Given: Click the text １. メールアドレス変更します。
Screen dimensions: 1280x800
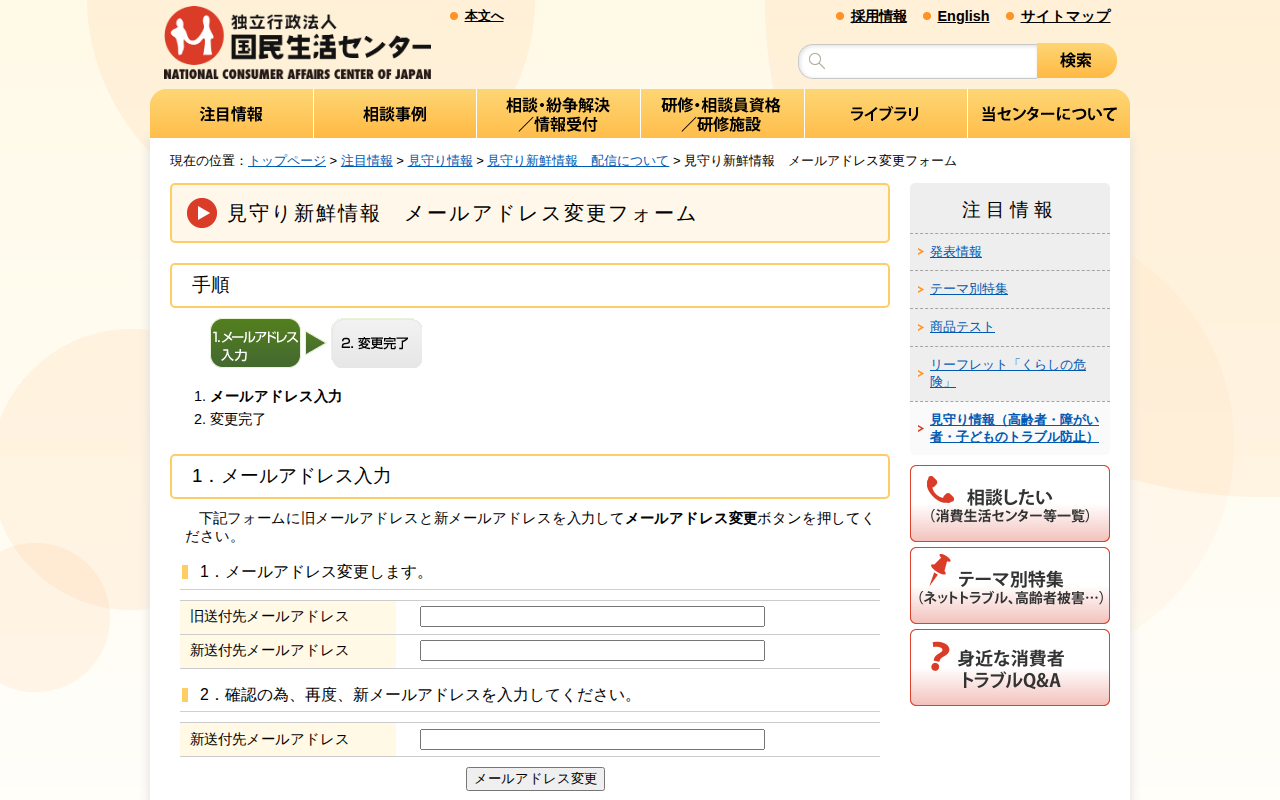Looking at the screenshot, I should pos(316,572).
